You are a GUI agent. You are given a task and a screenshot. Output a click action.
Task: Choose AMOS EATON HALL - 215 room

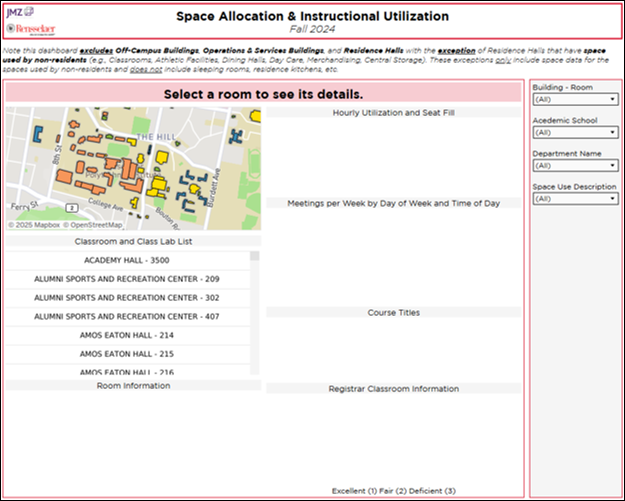127,354
